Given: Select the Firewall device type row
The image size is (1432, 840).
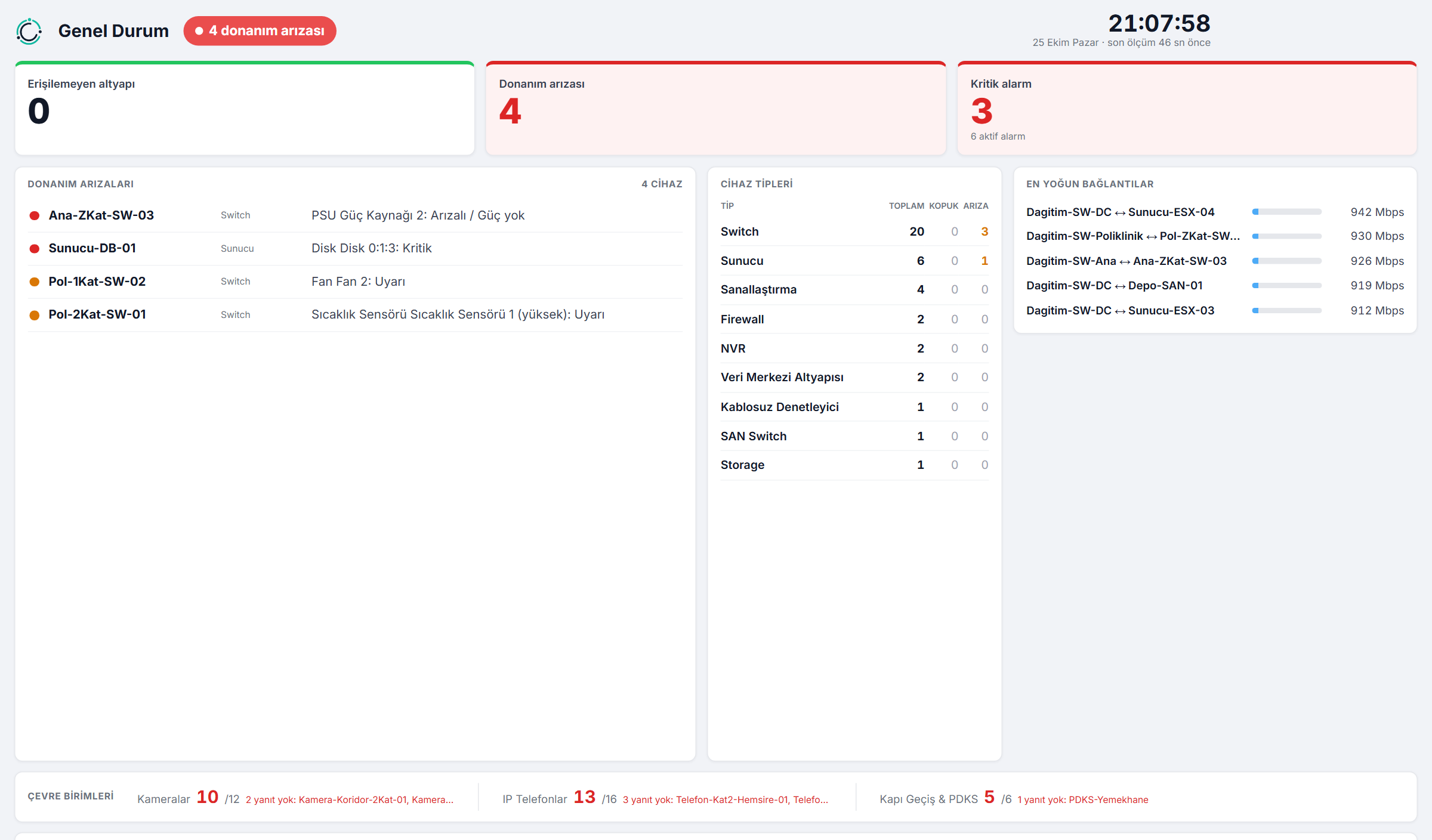Looking at the screenshot, I should click(x=854, y=319).
